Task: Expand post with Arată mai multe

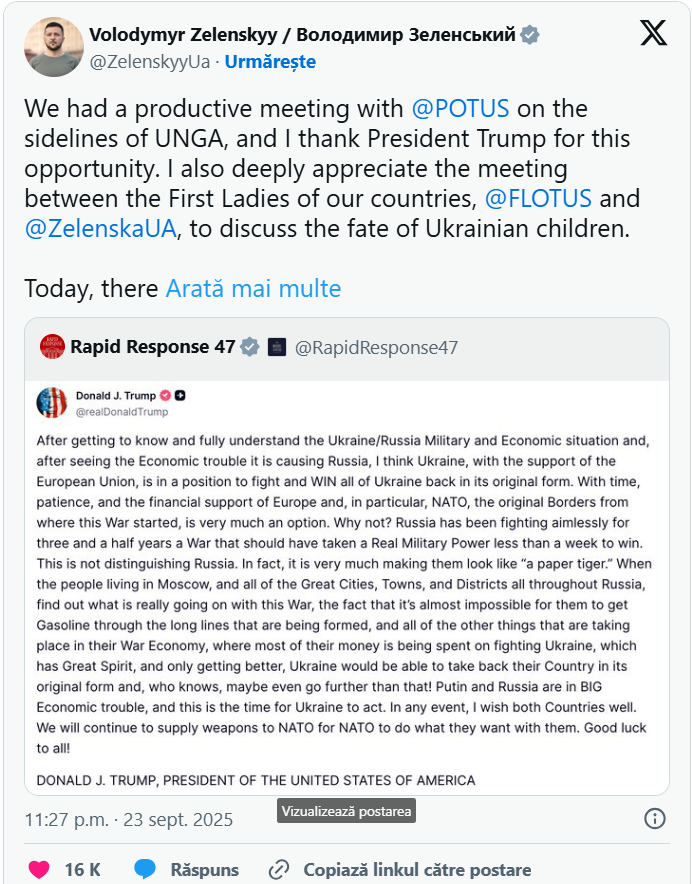Action: point(253,289)
